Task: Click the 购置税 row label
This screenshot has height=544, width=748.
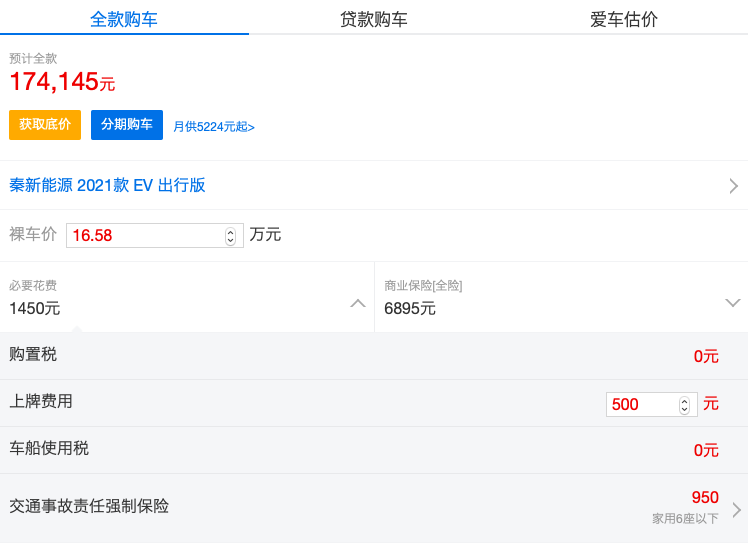Action: point(33,355)
